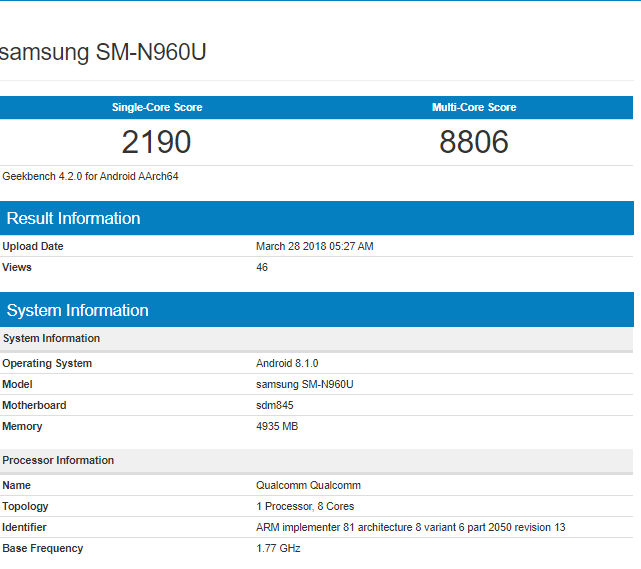Click the Operating System label
The width and height of the screenshot is (641, 569).
[47, 363]
